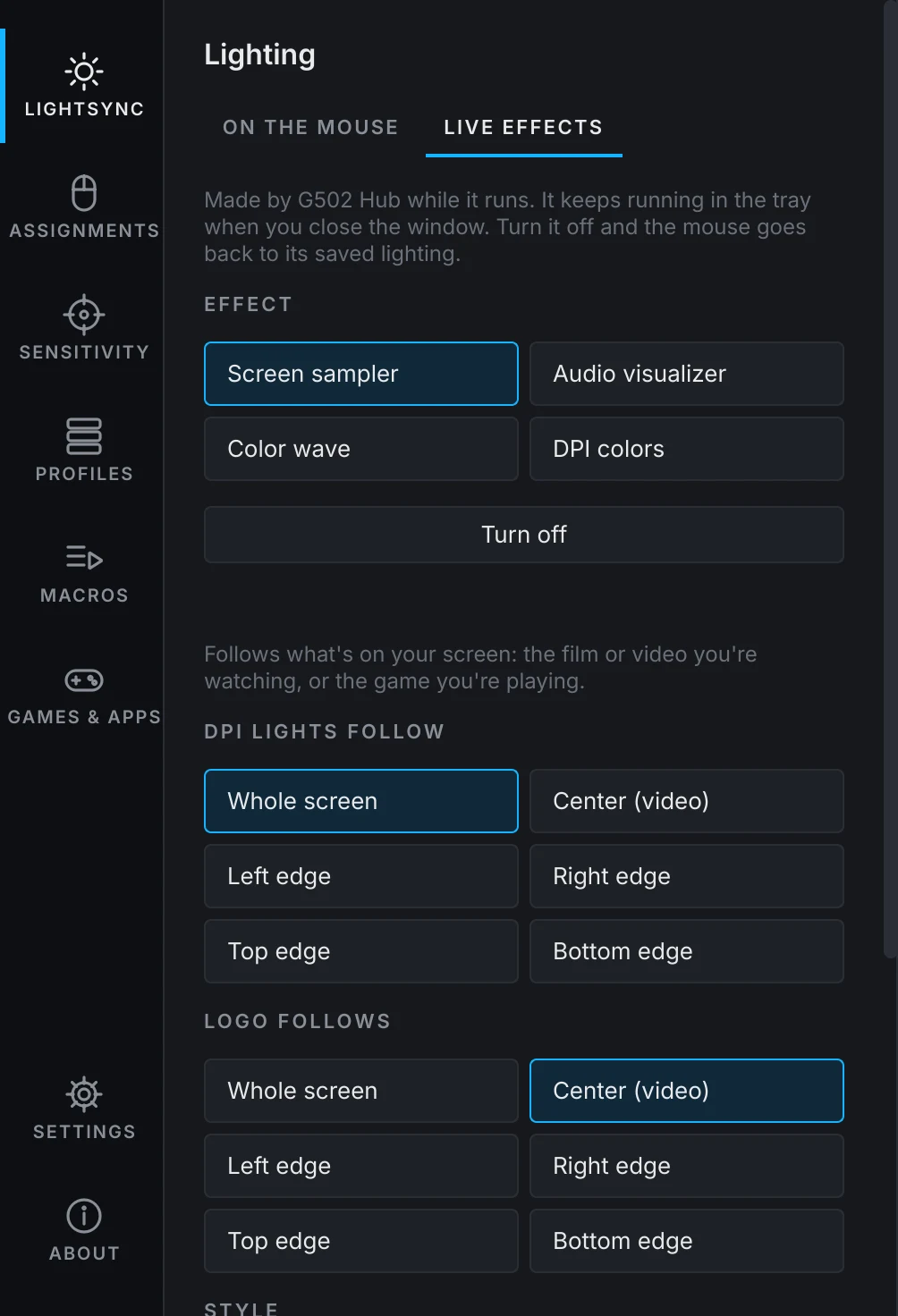Set DPI lights to follow Whole screen
898x1316 pixels.
click(x=361, y=801)
